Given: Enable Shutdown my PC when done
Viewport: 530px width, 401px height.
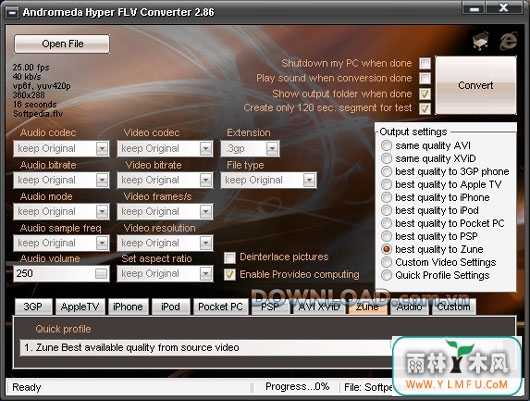Looking at the screenshot, I should click(x=425, y=63).
